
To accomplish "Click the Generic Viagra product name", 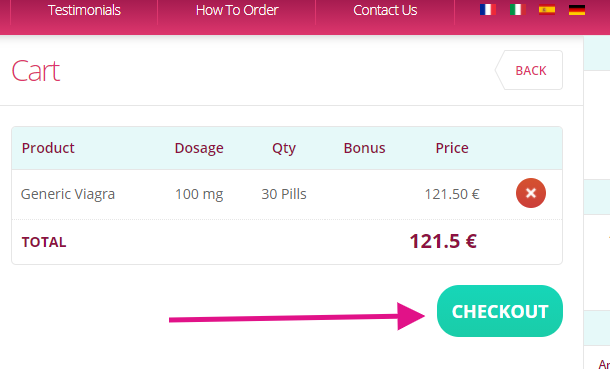I will (68, 194).
